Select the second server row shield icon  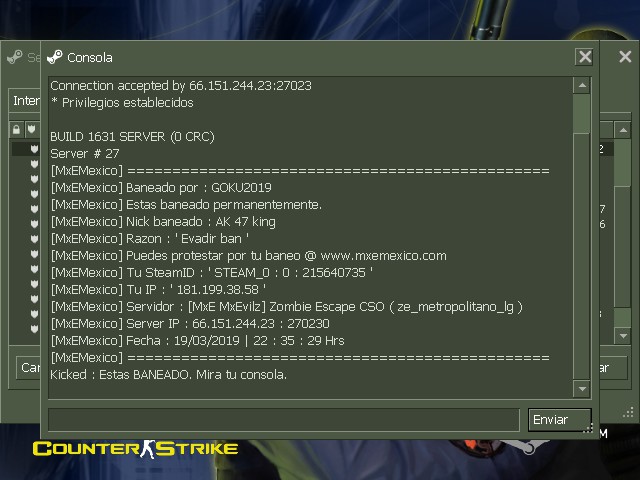point(35,164)
